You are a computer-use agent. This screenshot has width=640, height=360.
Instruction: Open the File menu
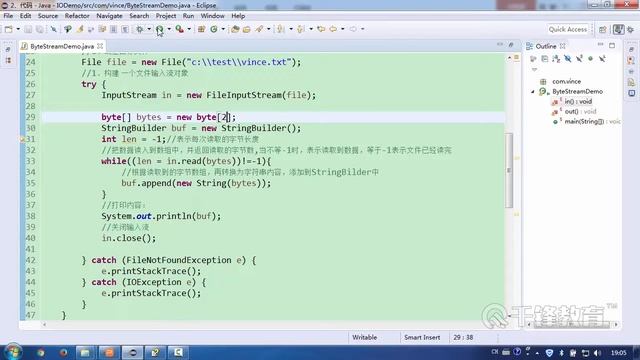[x=8, y=16]
